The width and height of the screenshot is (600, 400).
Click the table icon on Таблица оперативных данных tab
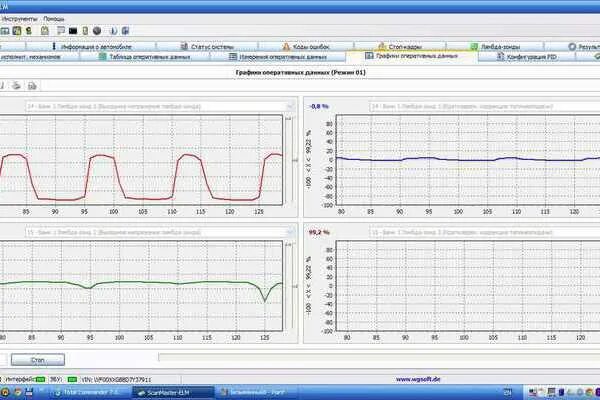(x=103, y=57)
